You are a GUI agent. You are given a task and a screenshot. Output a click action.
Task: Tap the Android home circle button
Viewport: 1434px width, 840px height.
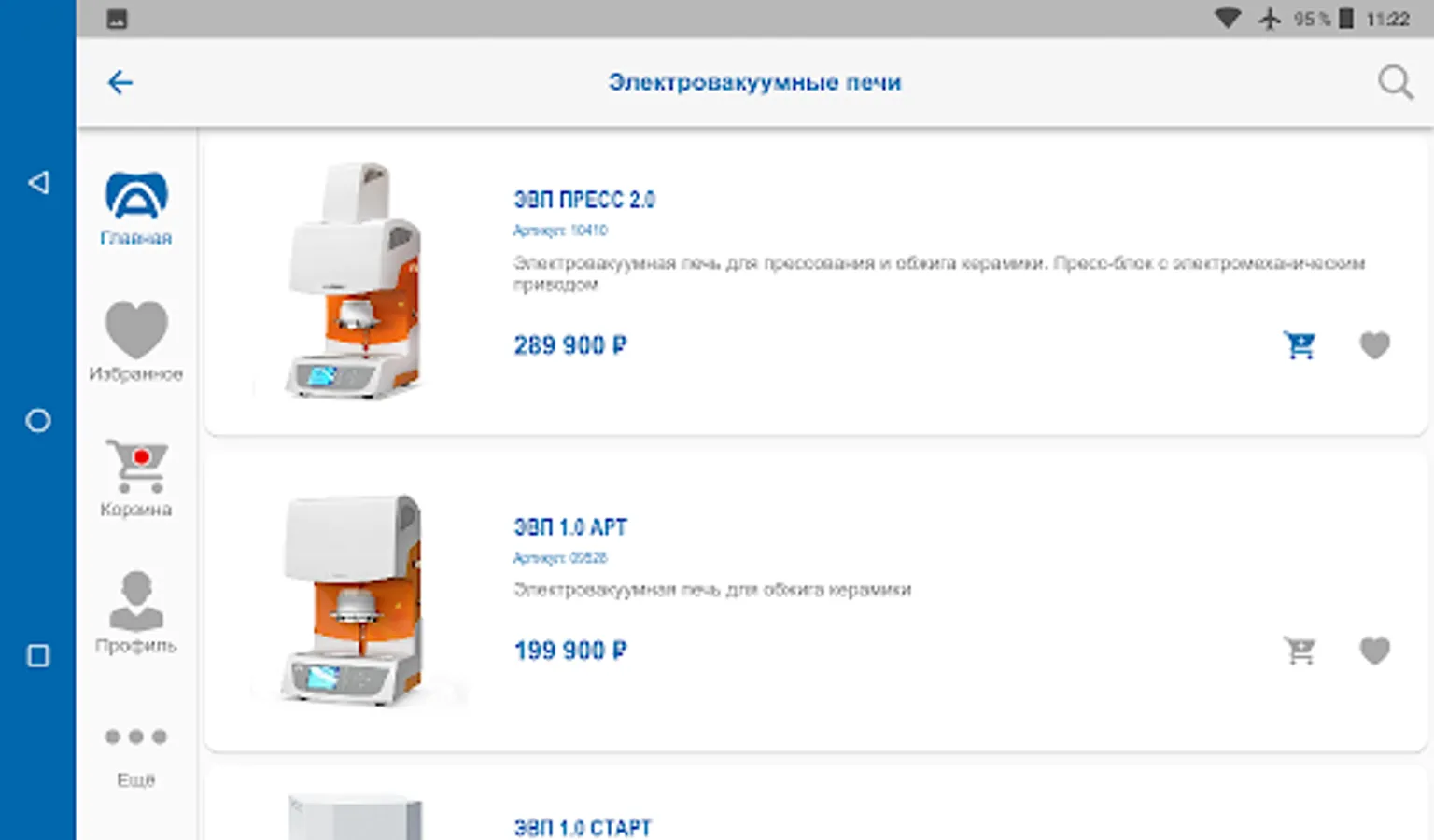click(38, 421)
